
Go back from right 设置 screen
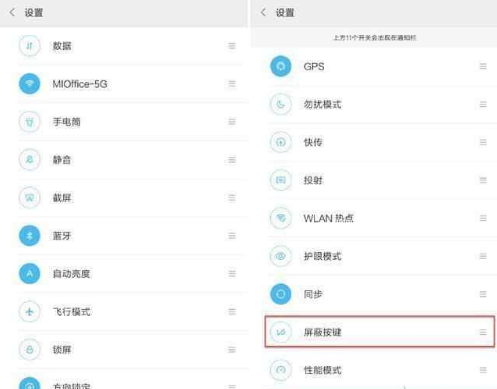[x=263, y=13]
